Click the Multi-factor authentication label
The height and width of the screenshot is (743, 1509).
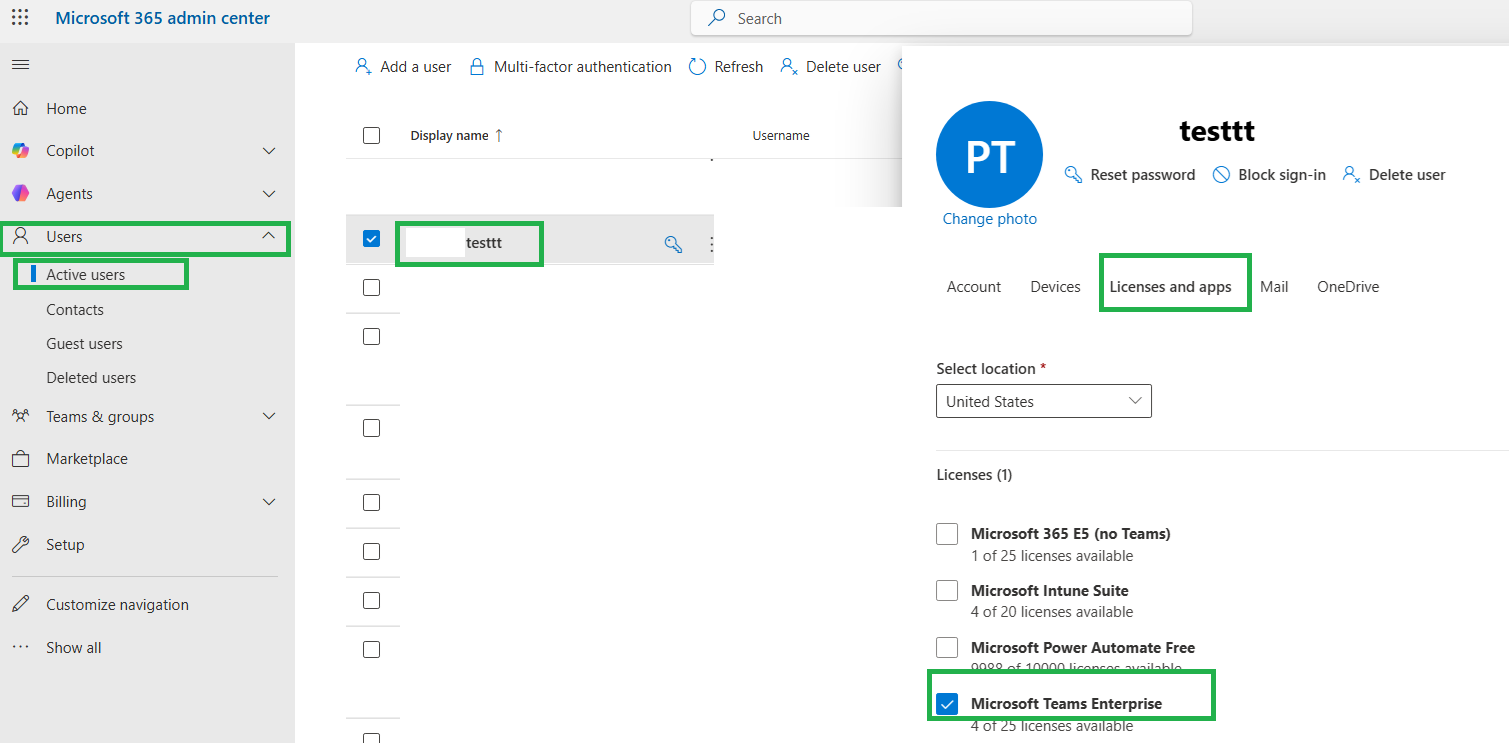583,66
